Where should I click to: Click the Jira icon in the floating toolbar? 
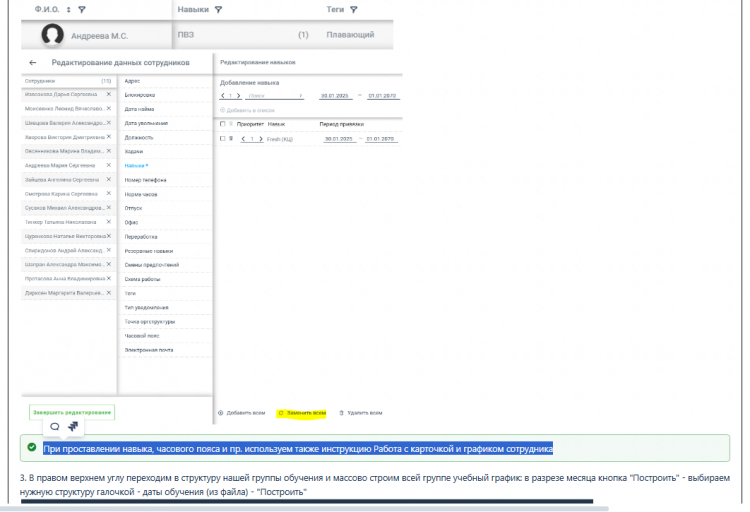point(73,426)
